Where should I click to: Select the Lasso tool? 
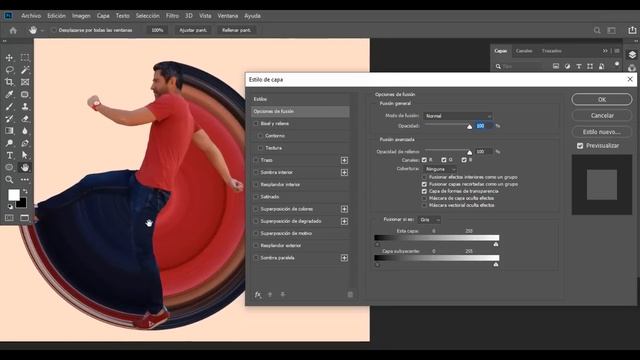point(9,70)
